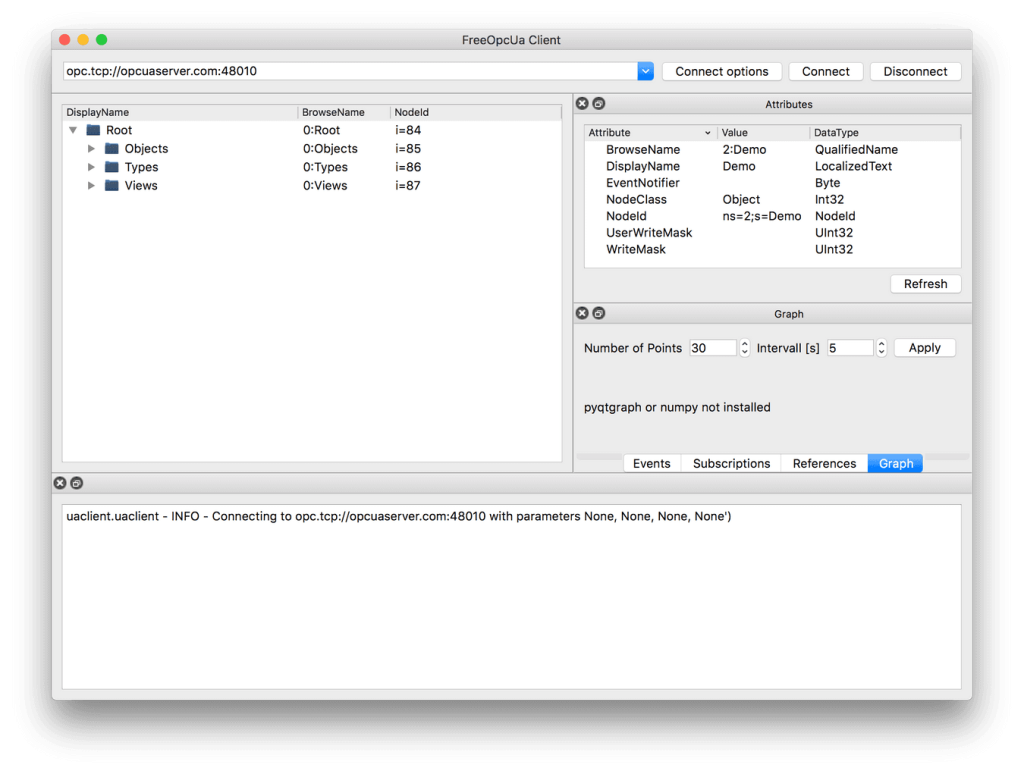Expand the Views tree node
The image size is (1024, 774).
click(91, 186)
